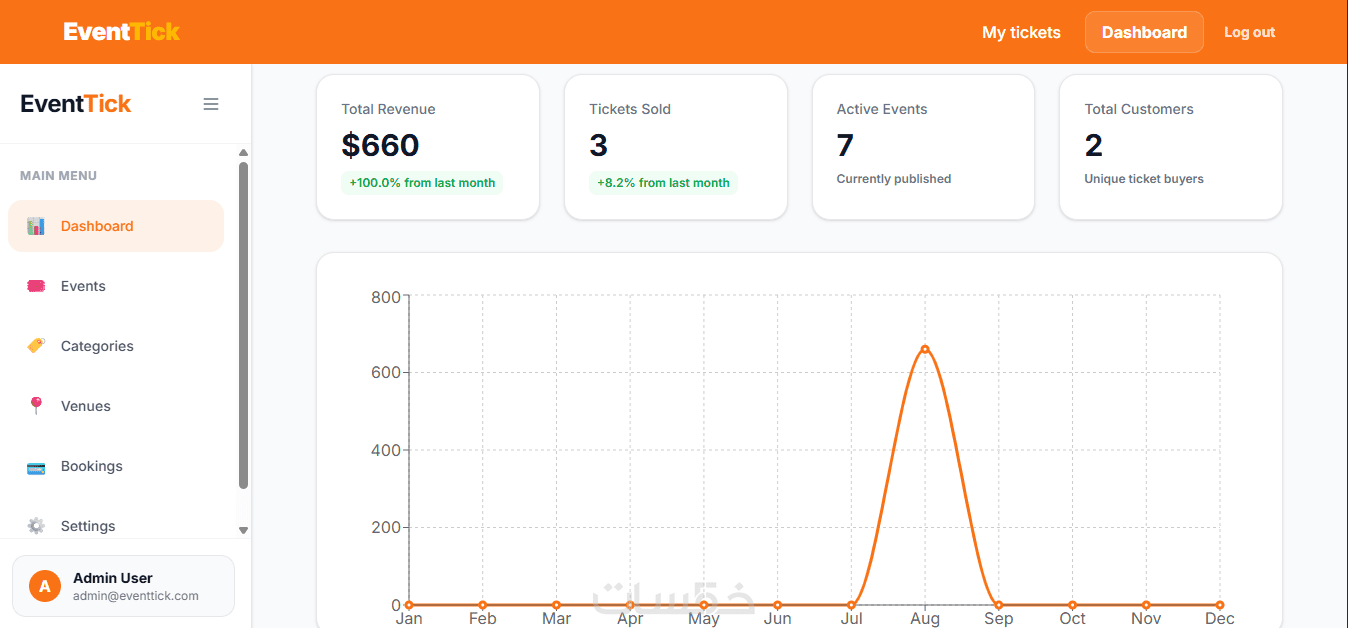
Task: Click the August data point on chart
Action: (925, 349)
